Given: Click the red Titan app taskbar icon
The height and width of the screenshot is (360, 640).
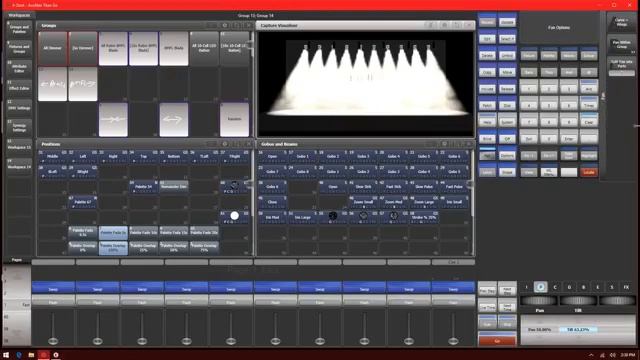Looking at the screenshot, I should [x=44, y=355].
